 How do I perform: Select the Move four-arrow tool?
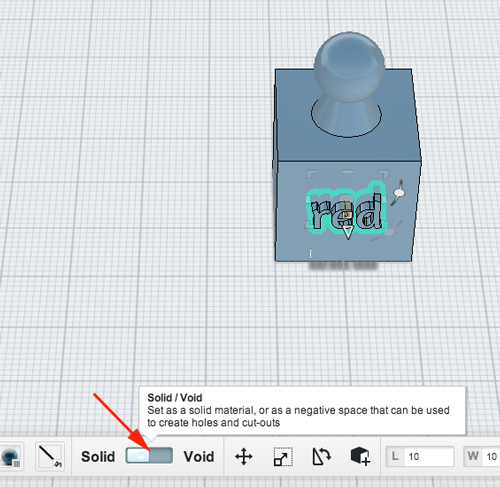pos(244,456)
